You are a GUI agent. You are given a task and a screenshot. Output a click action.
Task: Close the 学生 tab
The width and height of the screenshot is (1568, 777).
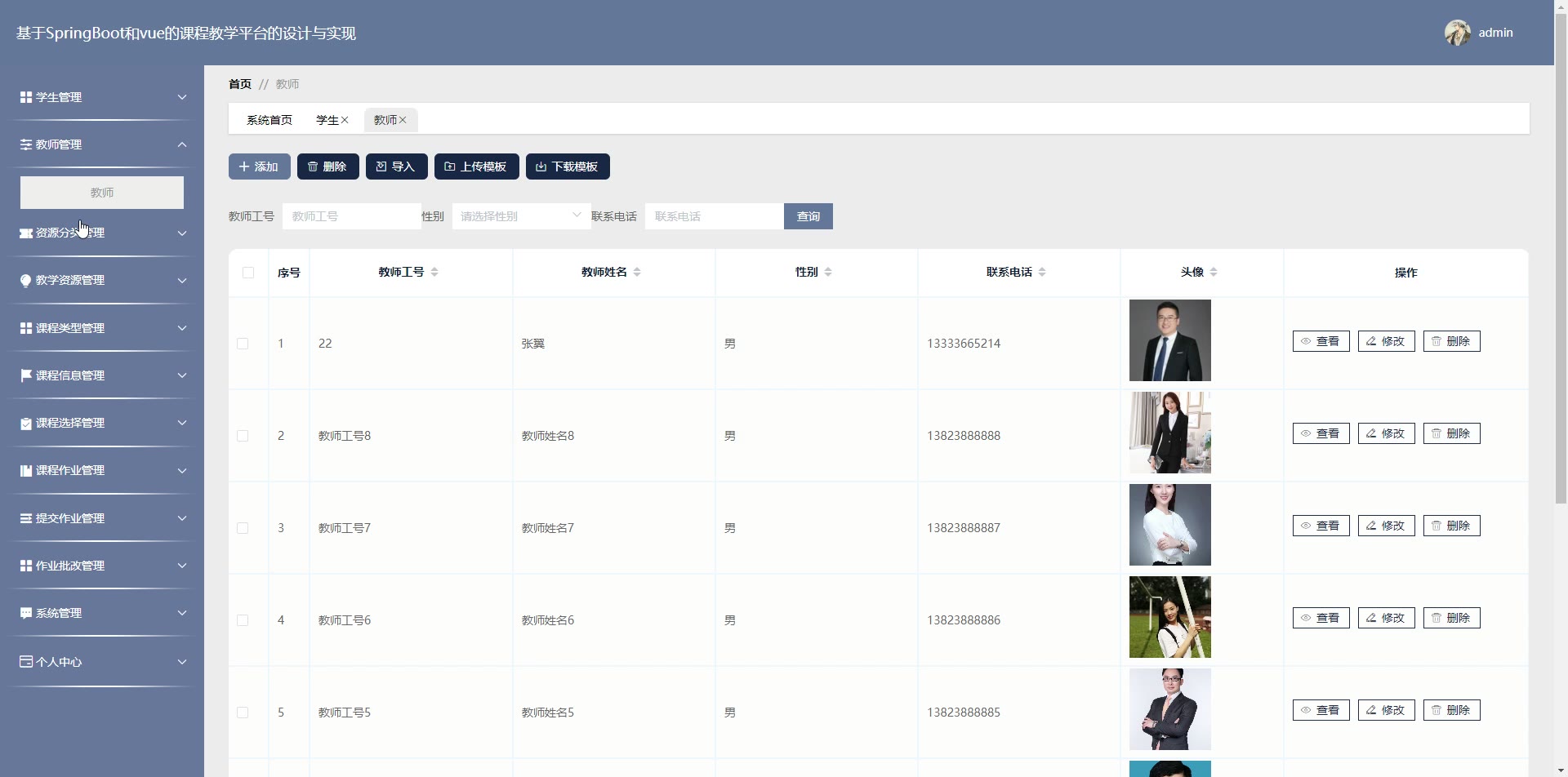tap(345, 120)
